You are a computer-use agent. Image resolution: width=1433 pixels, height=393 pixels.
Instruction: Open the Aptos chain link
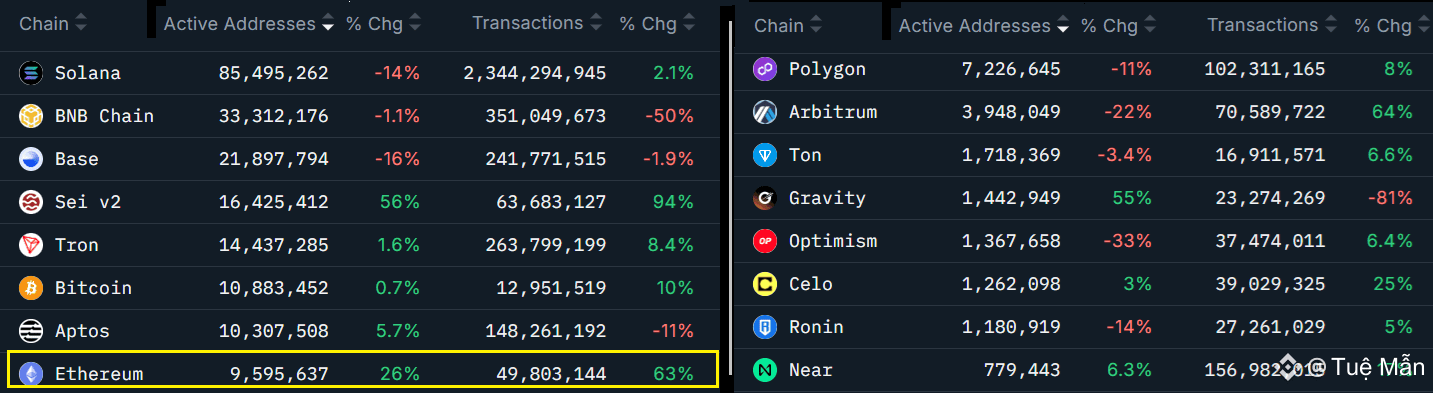pyautogui.click(x=82, y=331)
